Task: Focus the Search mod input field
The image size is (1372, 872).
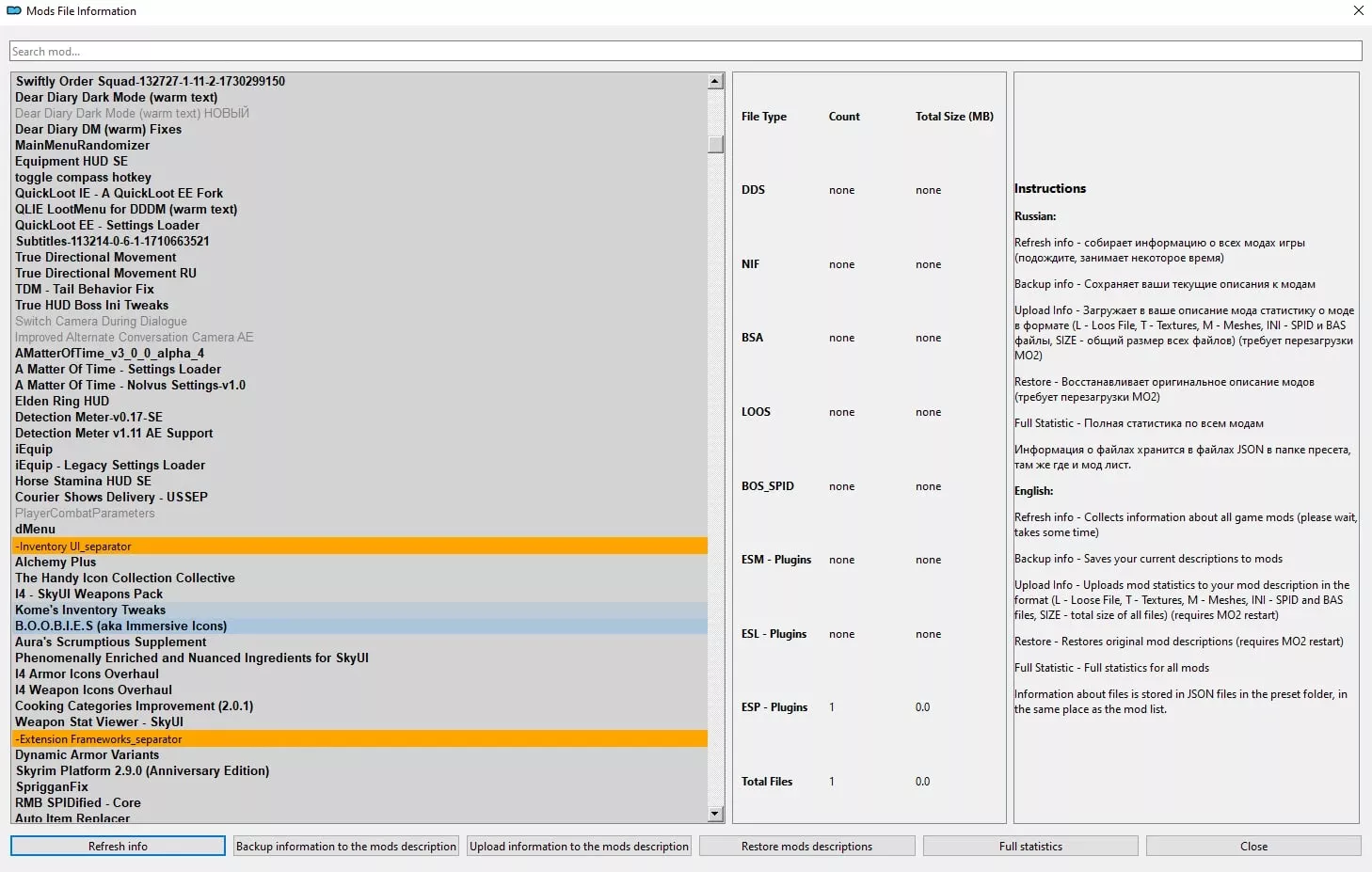Action: [685, 52]
